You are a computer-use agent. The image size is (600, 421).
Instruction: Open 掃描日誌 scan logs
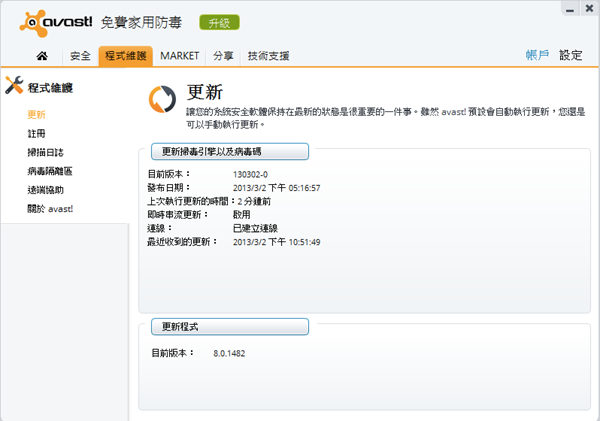click(x=46, y=152)
